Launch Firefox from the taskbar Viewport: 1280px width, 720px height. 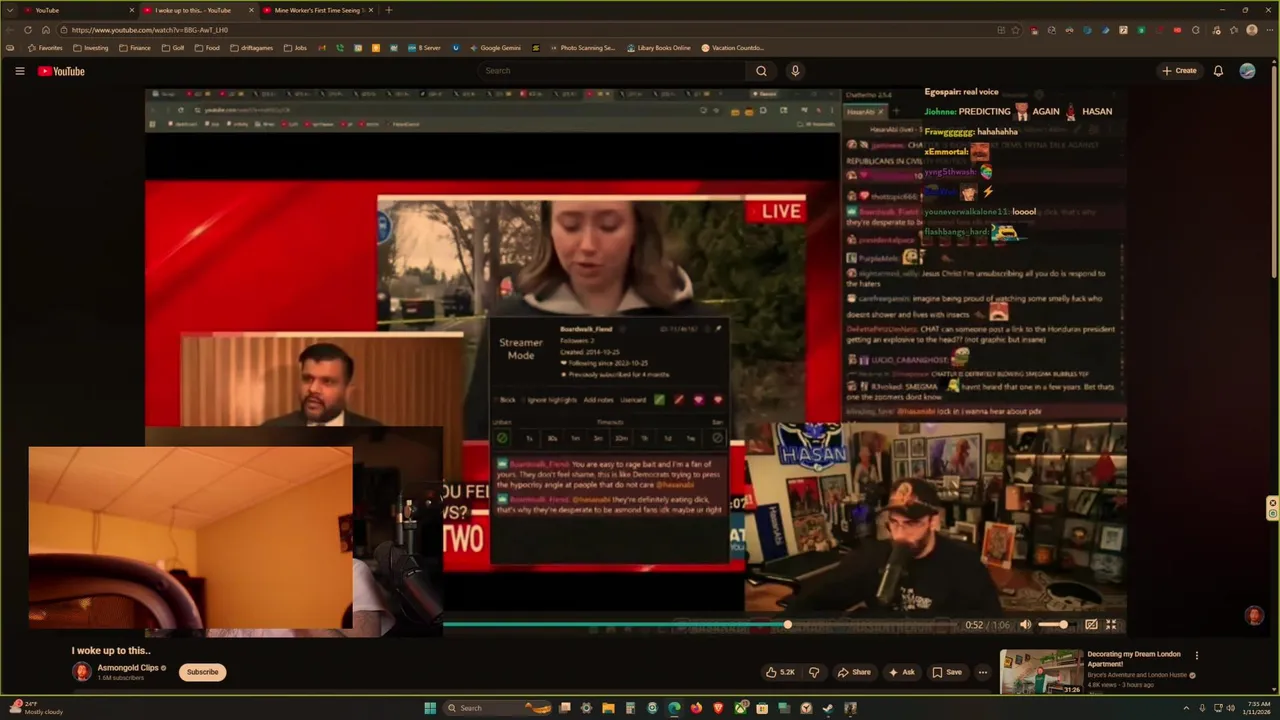point(696,708)
